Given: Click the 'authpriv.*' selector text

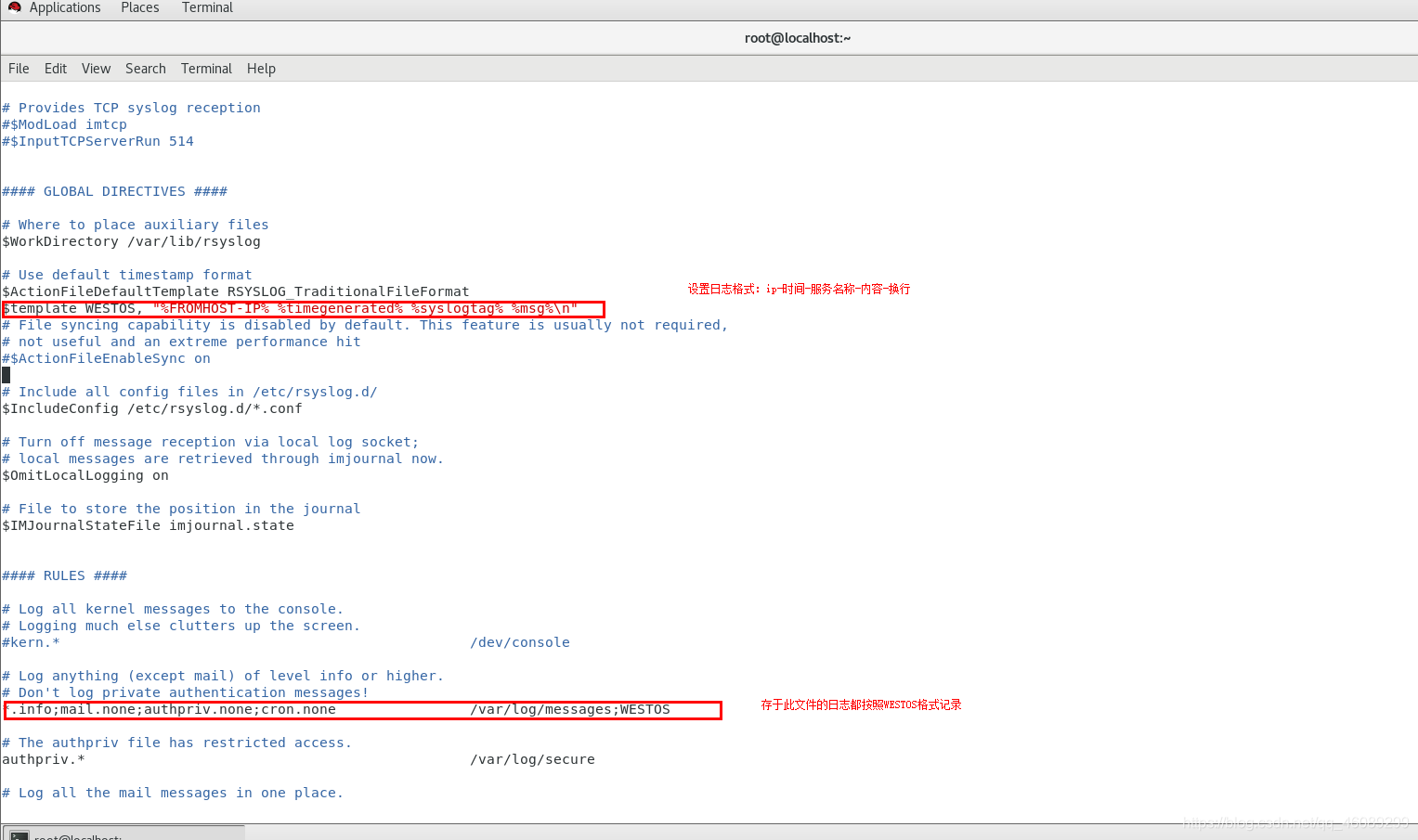Looking at the screenshot, I should [44, 759].
